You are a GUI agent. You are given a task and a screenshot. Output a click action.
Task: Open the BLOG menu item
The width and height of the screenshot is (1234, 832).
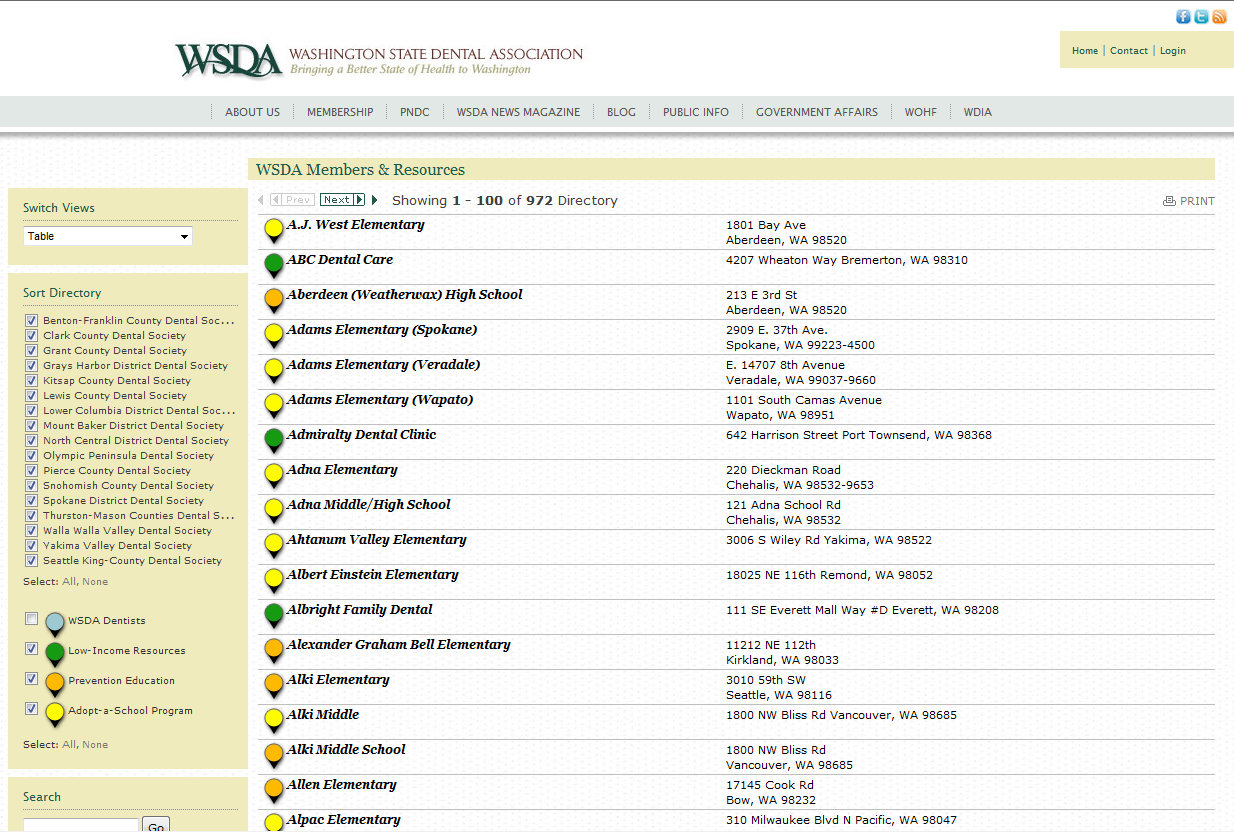pyautogui.click(x=621, y=112)
